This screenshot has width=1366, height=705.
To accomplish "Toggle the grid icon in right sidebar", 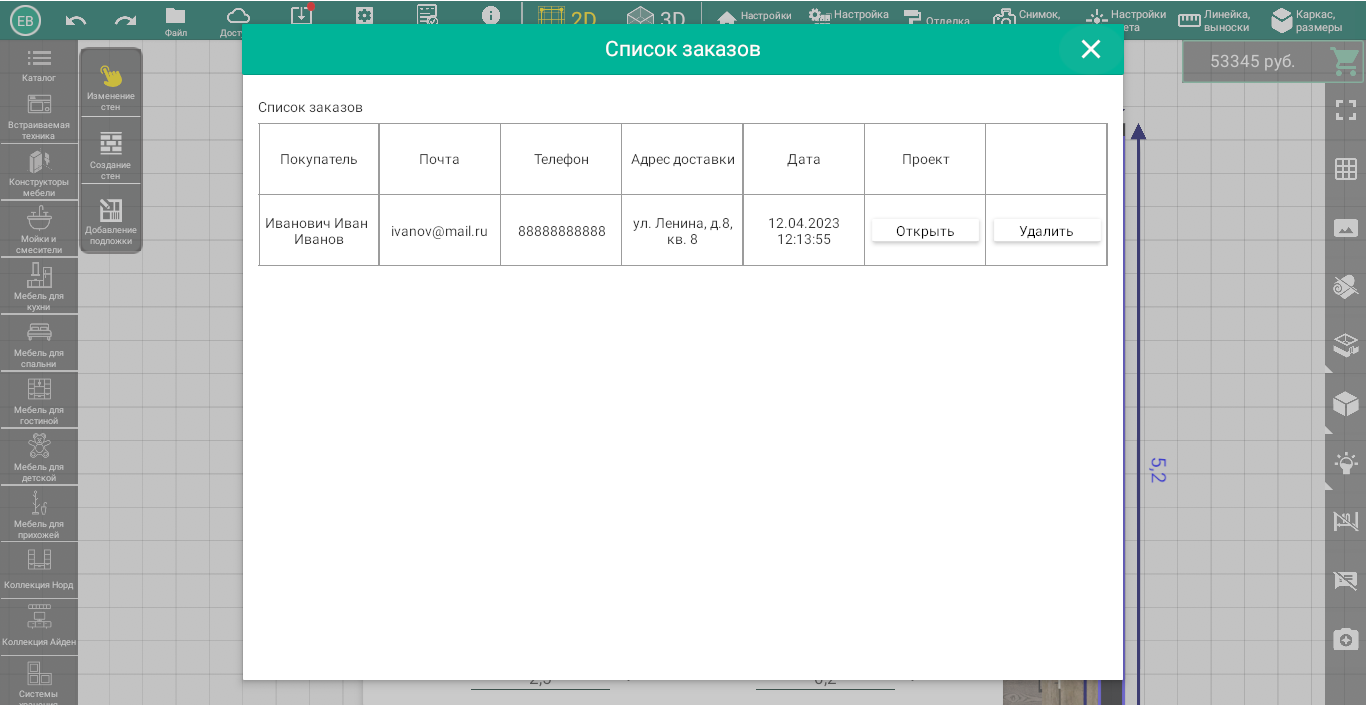I will point(1346,169).
